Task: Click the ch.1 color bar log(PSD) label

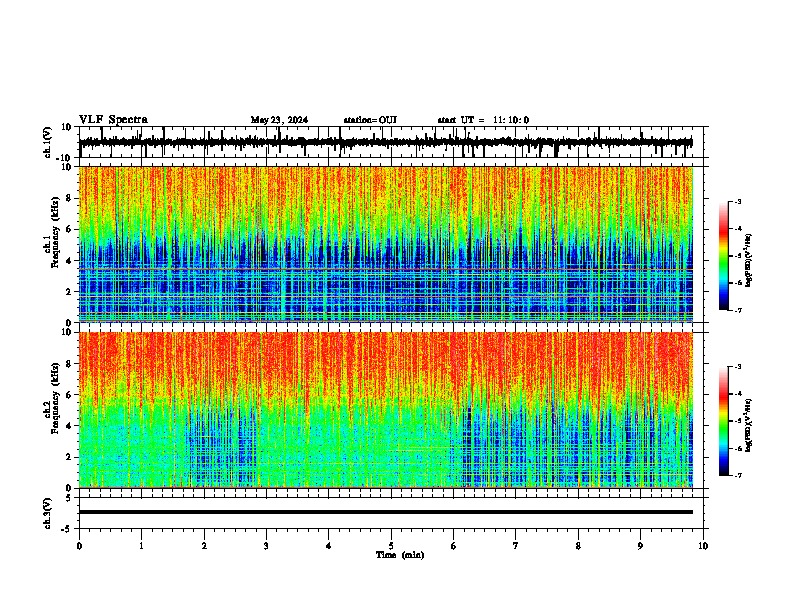Action: coord(749,261)
